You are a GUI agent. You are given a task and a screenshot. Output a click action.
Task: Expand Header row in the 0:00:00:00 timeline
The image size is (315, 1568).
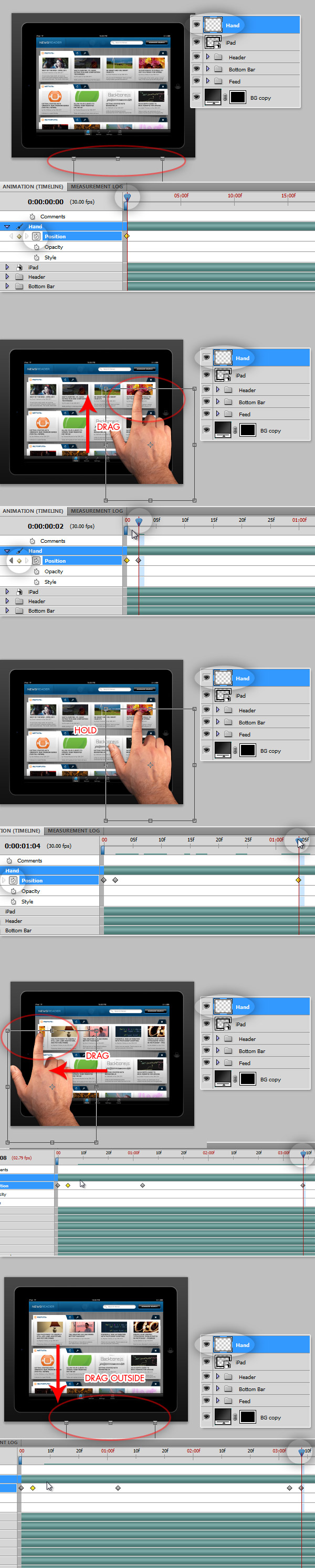coord(7,277)
